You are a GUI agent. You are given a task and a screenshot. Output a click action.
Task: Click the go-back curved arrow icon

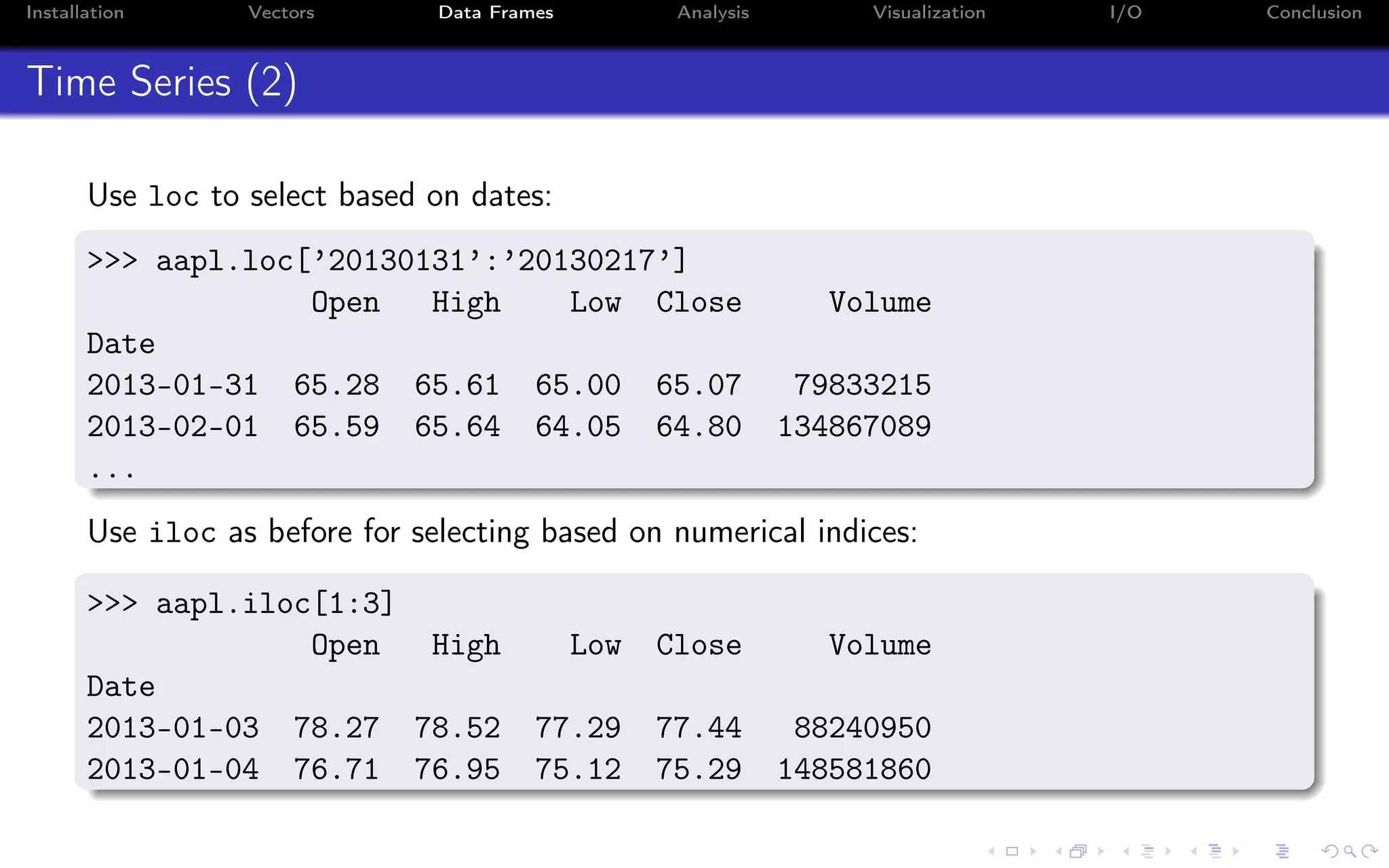pos(1330,851)
